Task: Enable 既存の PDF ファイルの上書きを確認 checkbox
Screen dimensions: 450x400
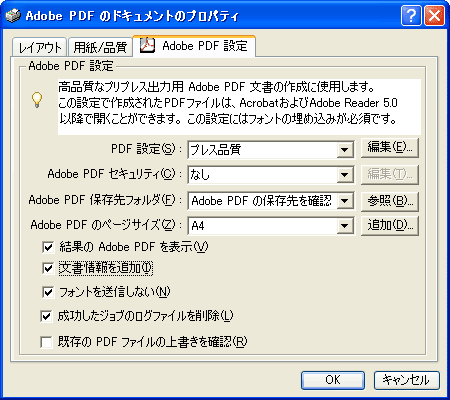Action: [46, 342]
